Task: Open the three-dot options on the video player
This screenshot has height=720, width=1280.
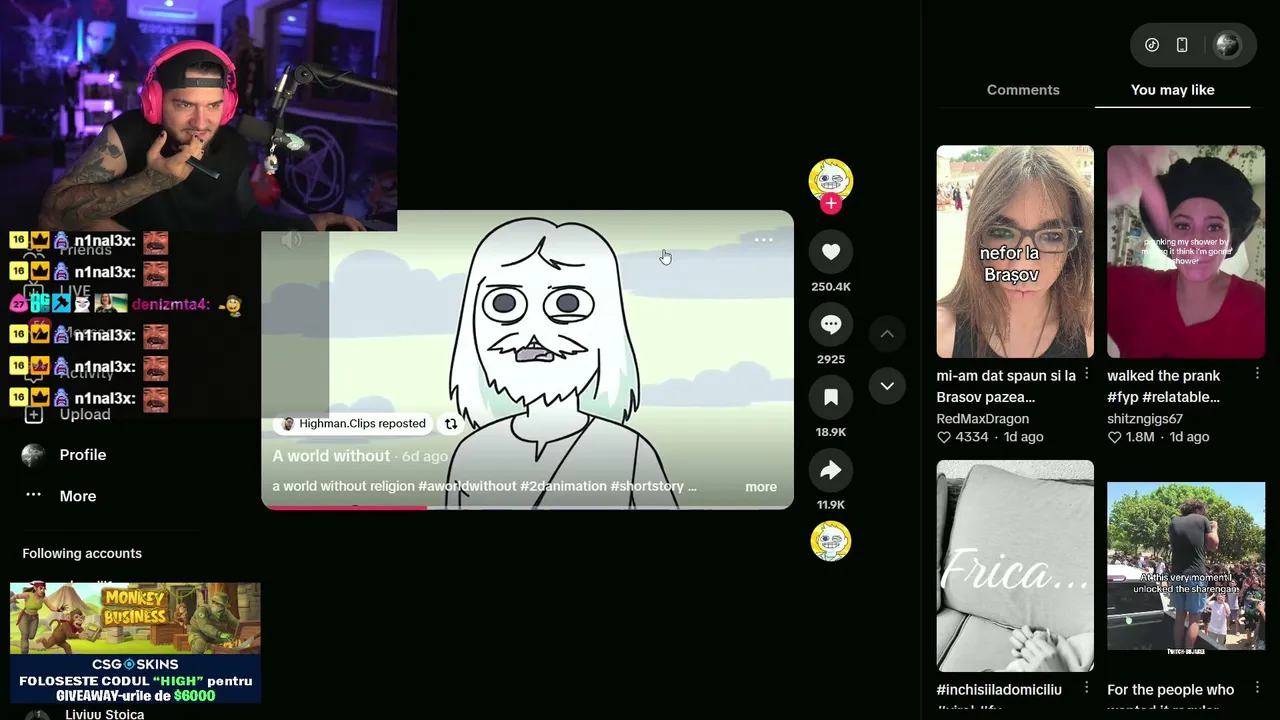Action: (x=764, y=240)
